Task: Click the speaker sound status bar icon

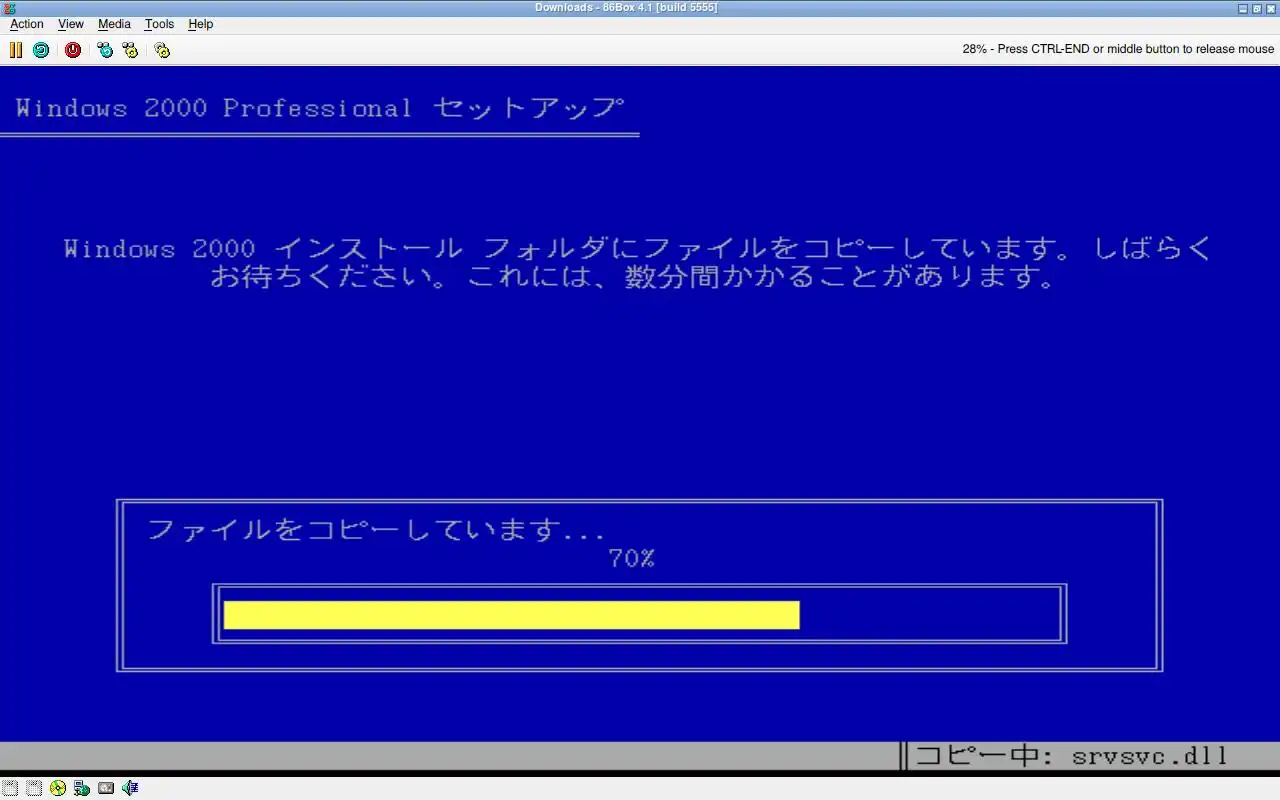Action: click(130, 788)
